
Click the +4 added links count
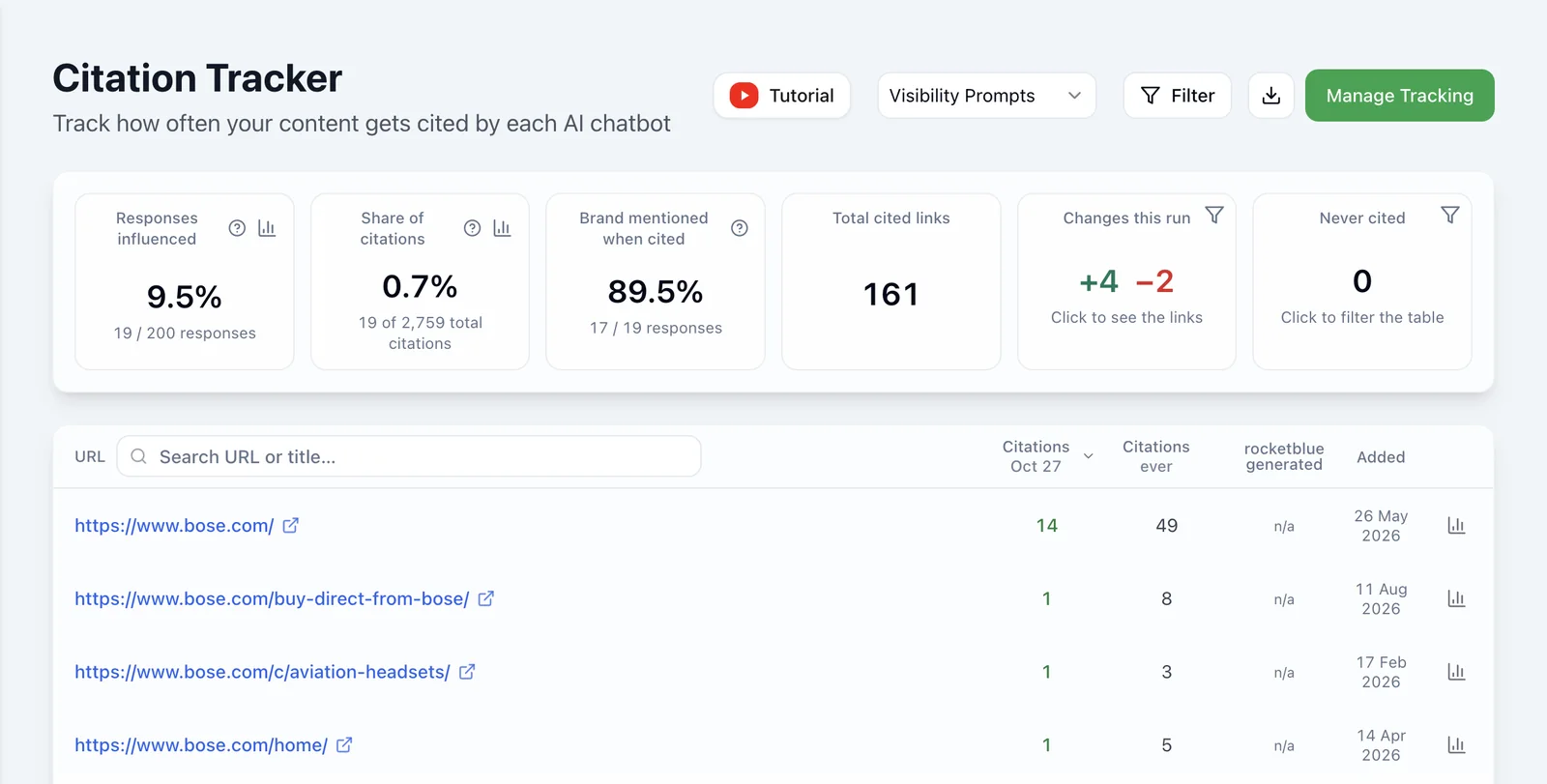(x=1098, y=281)
